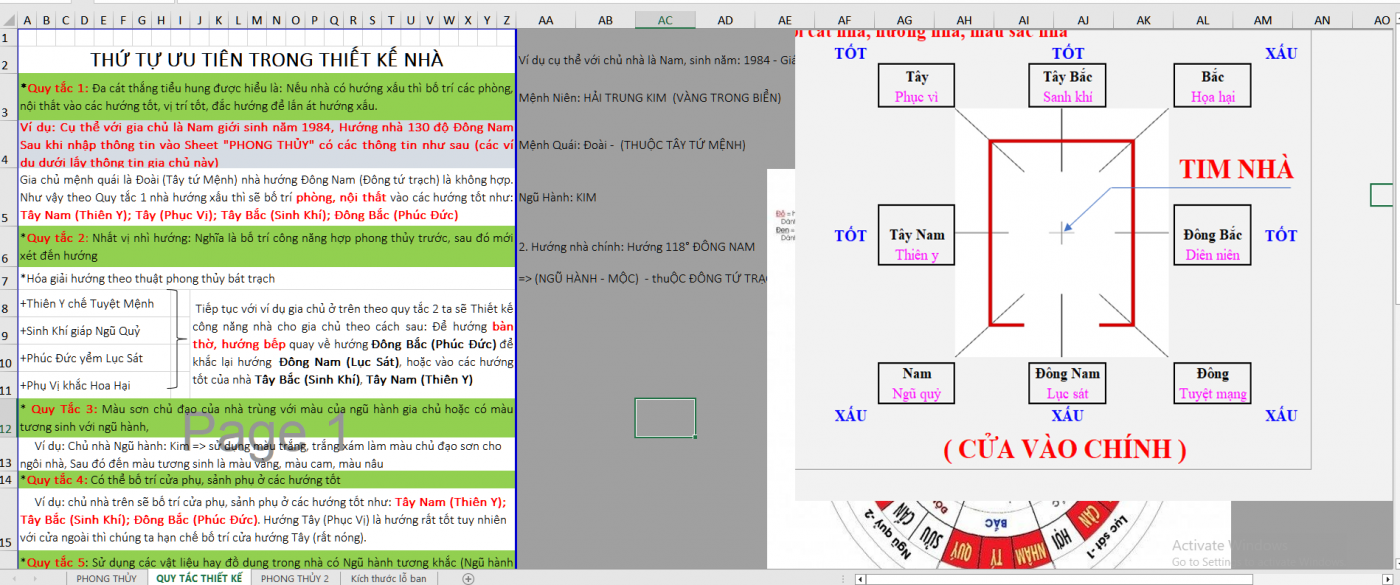The height and width of the screenshot is (585, 1400).
Task: Add a new sheet with plus button
Action: (x=468, y=578)
